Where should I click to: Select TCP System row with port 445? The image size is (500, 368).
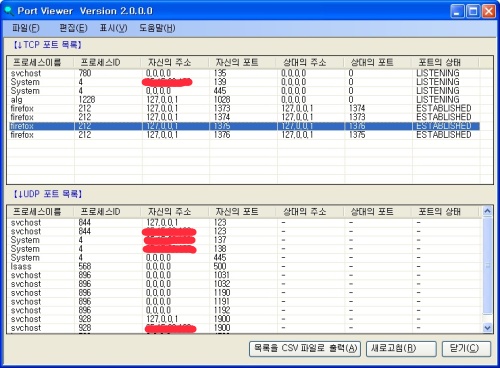click(244, 91)
